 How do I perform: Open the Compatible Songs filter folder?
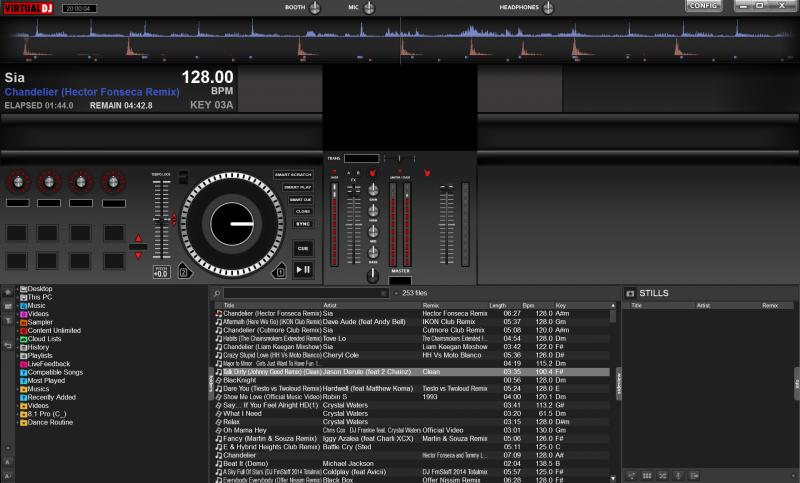51,372
